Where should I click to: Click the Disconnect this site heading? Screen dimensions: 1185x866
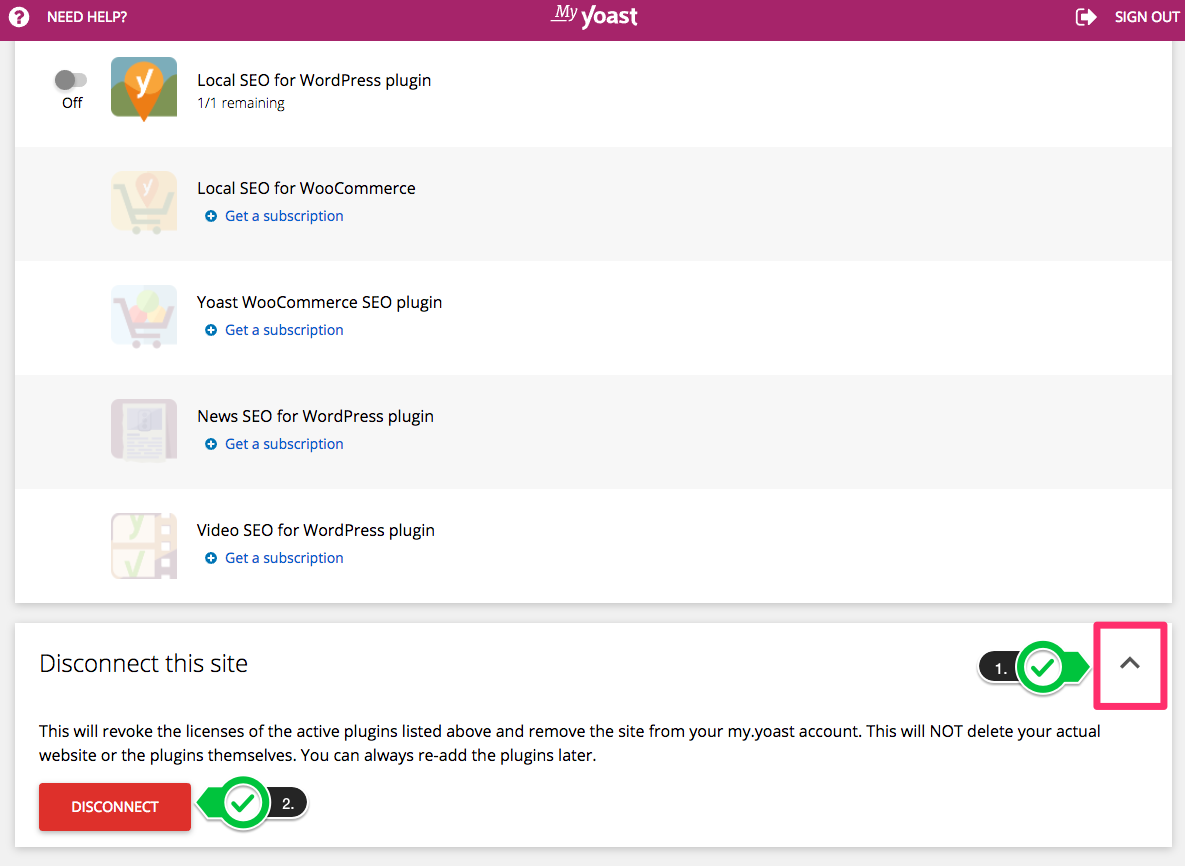coord(143,664)
